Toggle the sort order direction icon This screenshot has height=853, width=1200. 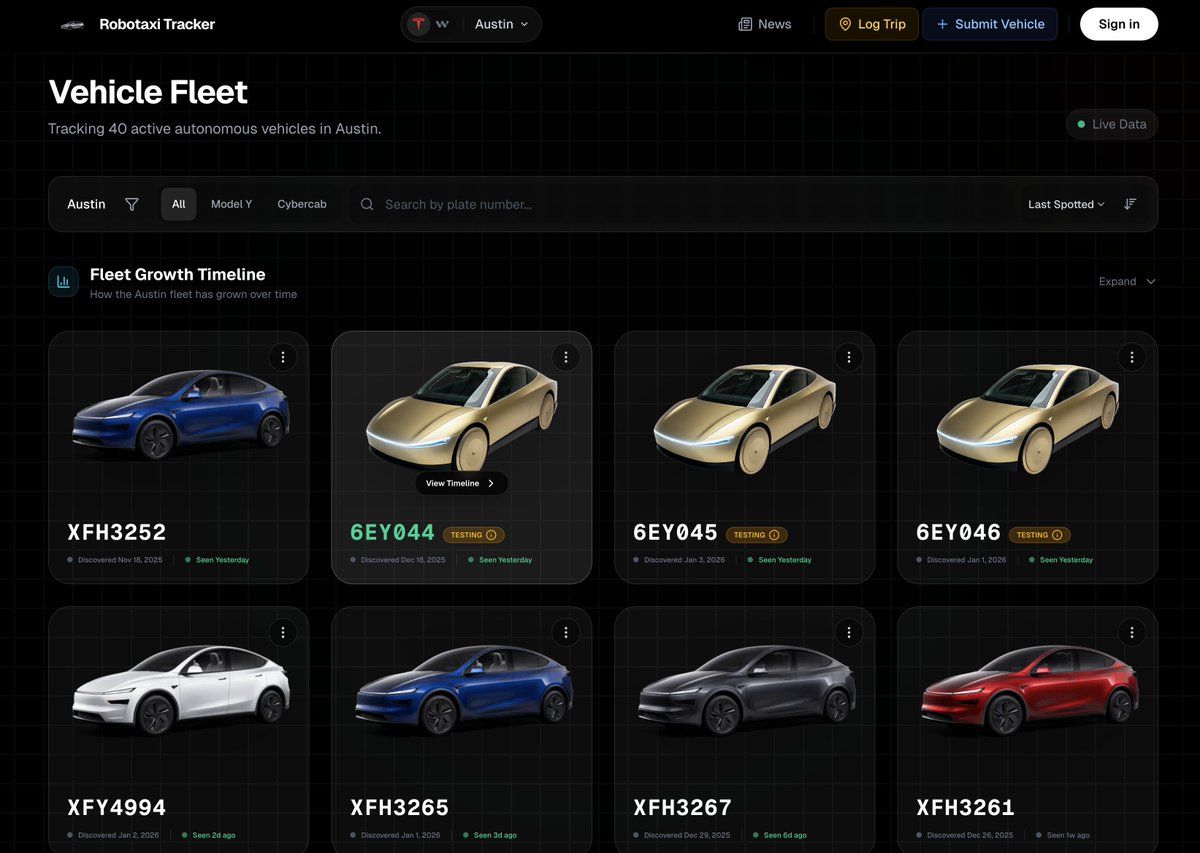(x=1130, y=204)
